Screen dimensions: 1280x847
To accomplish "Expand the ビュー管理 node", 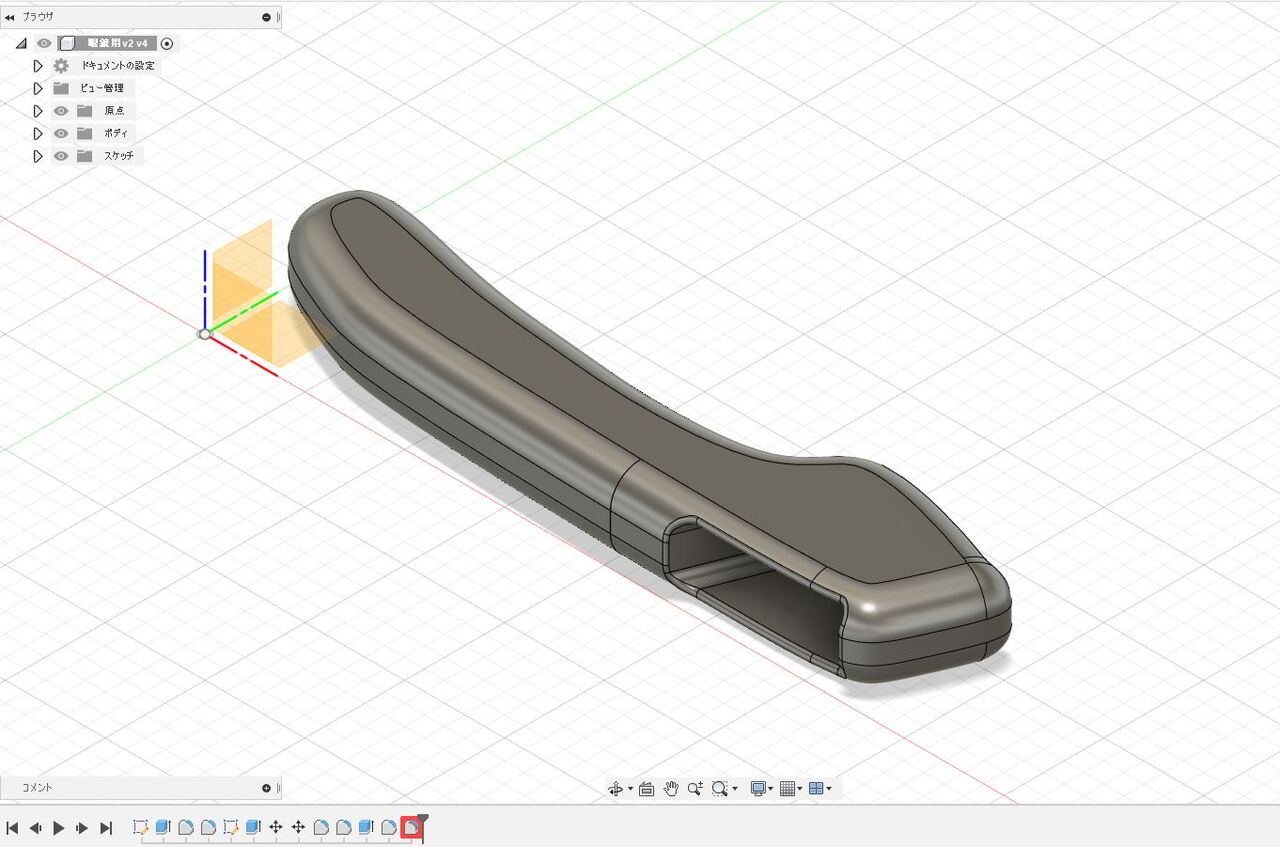I will [x=38, y=88].
